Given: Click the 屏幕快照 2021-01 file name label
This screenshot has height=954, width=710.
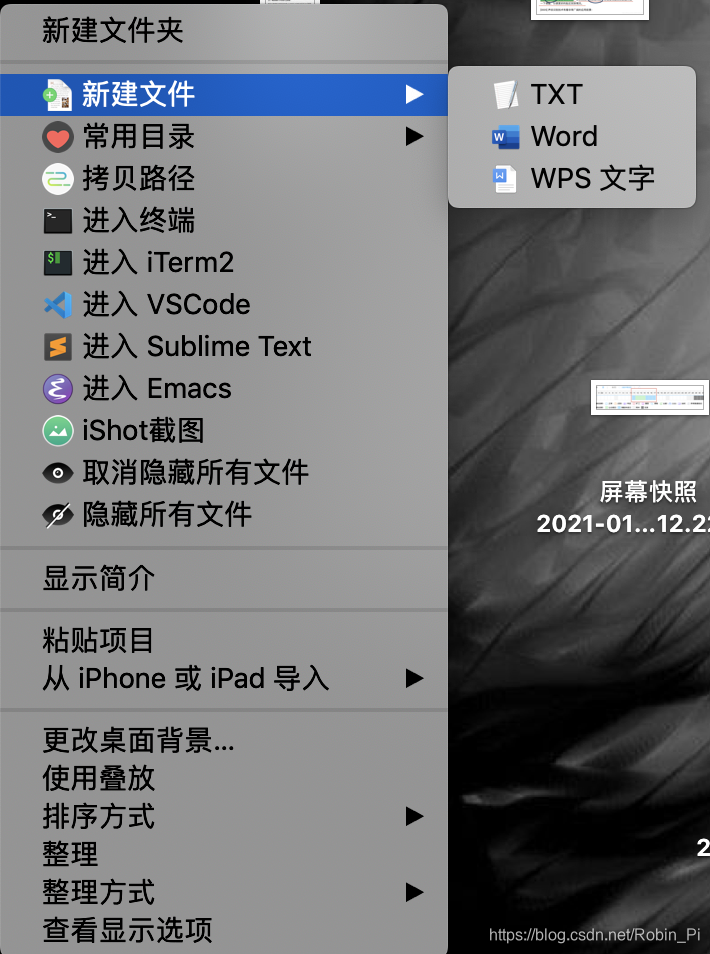Looking at the screenshot, I should (x=623, y=507).
